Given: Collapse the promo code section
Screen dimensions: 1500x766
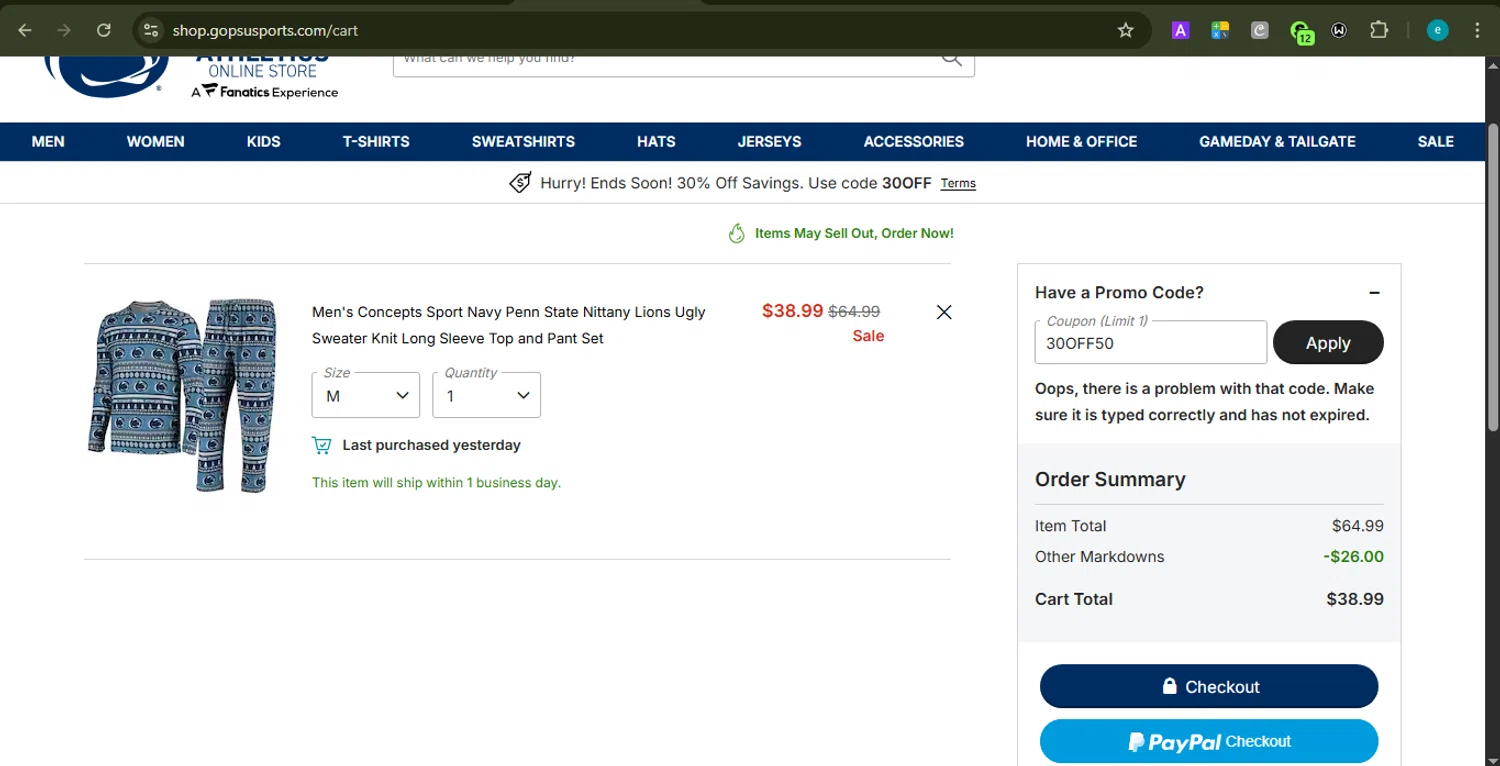Looking at the screenshot, I should coord(1374,293).
